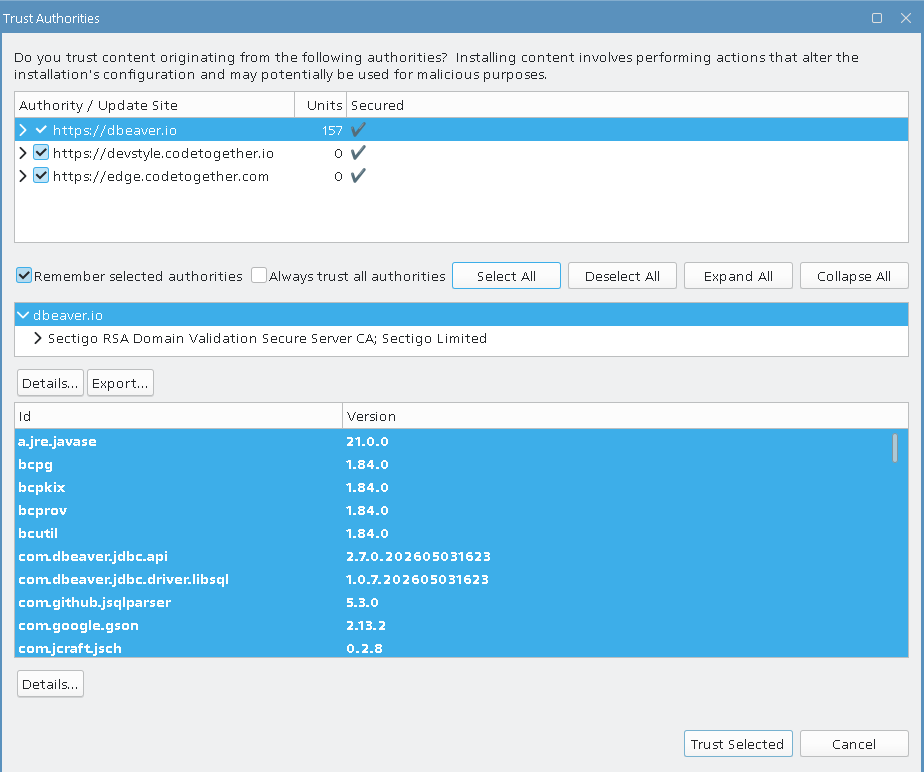Image resolution: width=924 pixels, height=772 pixels.
Task: Select the com.jcraft.jsch row
Action: (461, 647)
